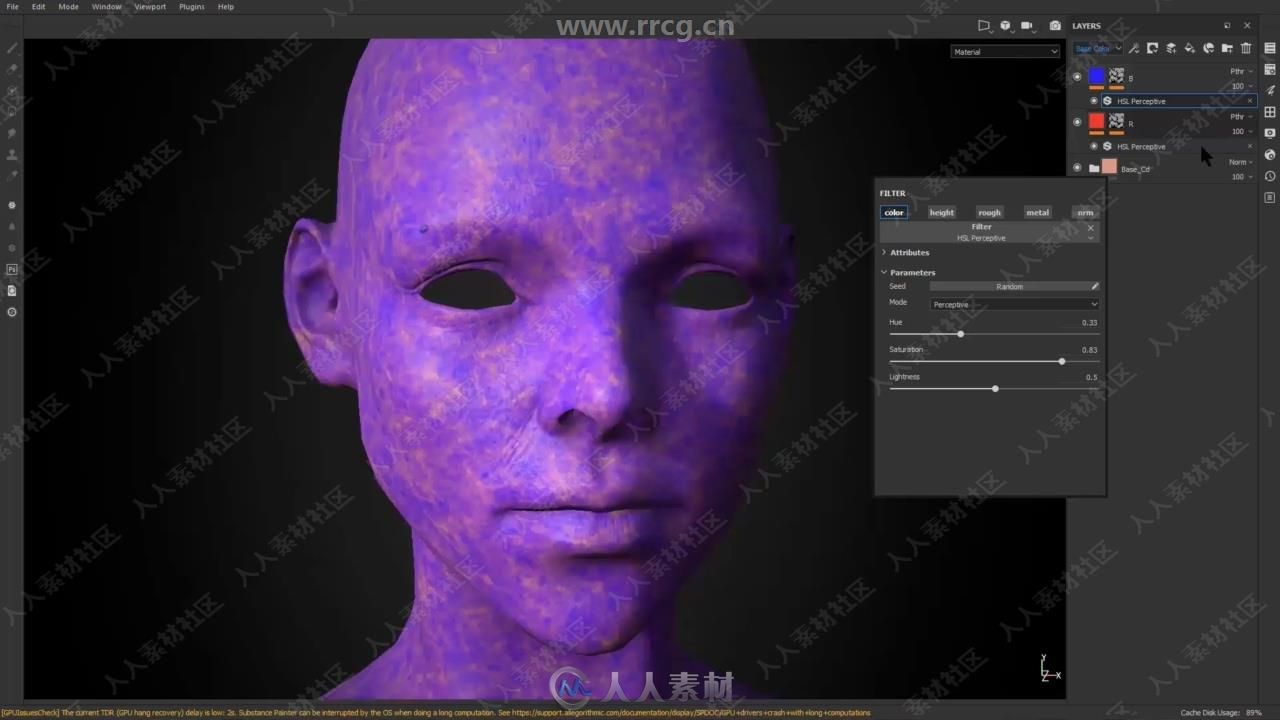Screen dimensions: 1280x720
Task: Toggle visibility of R layer's HSL Perceptive filter
Action: (x=1093, y=146)
